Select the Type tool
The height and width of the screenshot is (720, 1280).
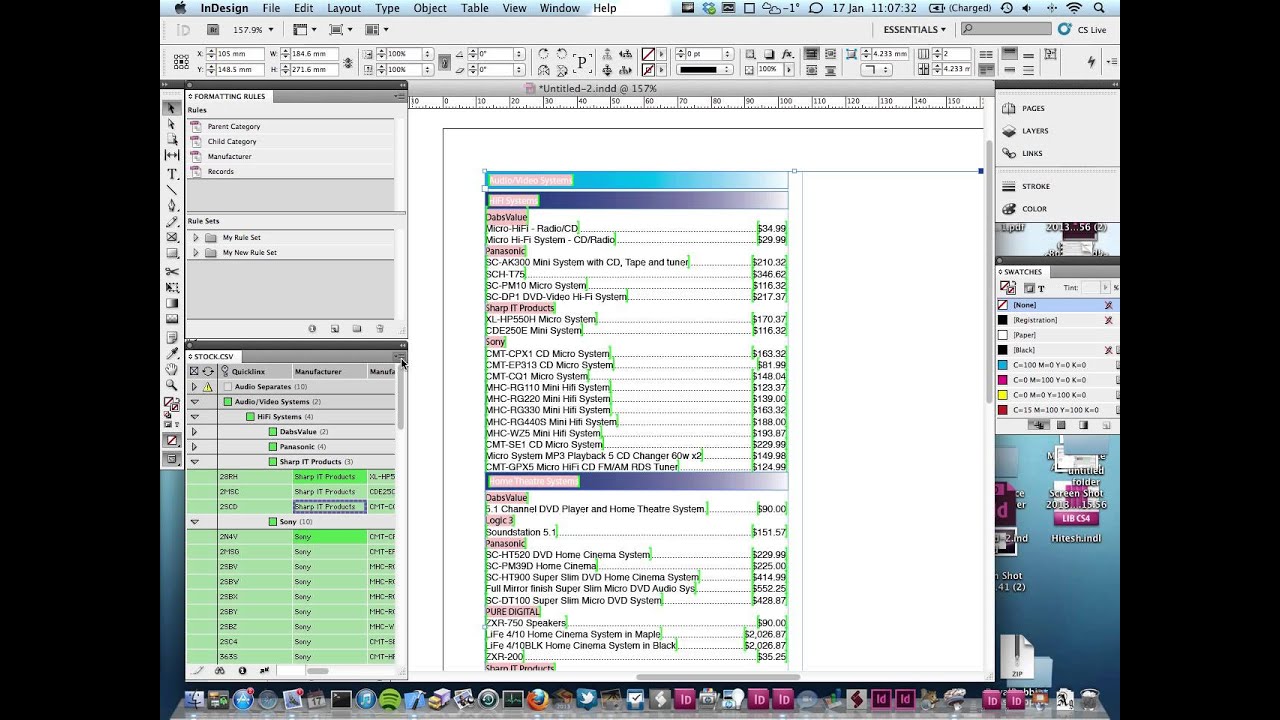[171, 173]
